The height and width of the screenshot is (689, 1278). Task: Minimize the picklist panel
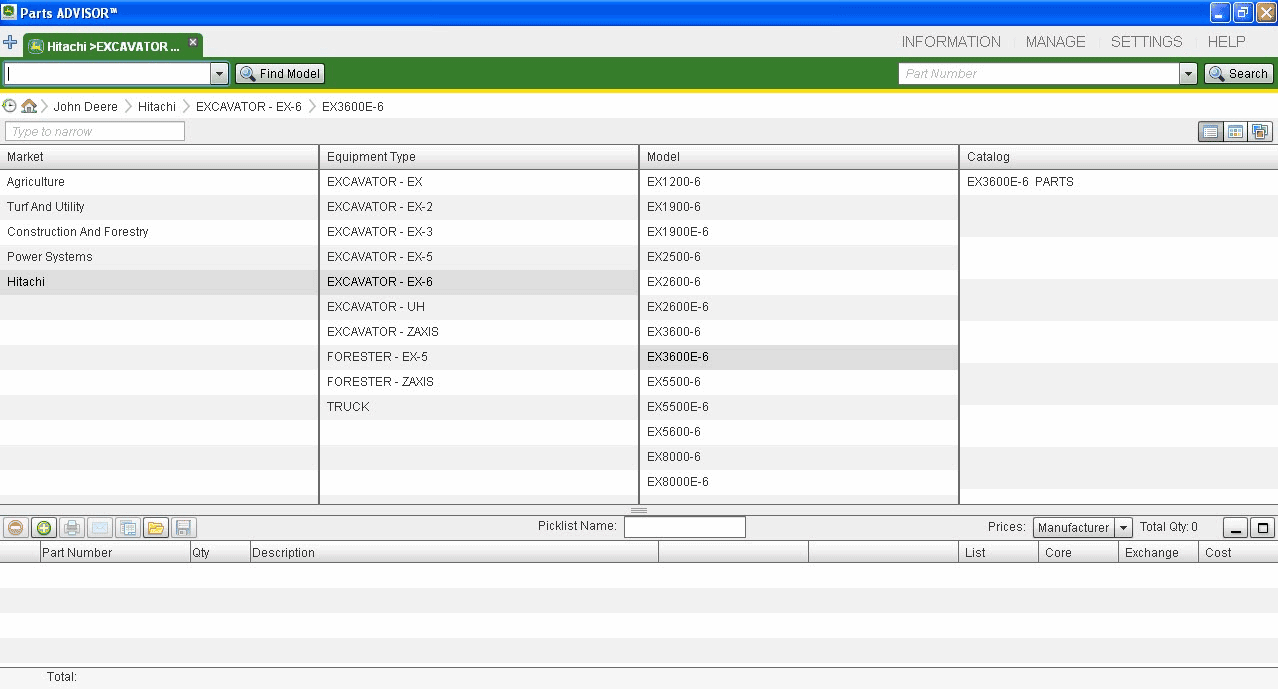1236,528
